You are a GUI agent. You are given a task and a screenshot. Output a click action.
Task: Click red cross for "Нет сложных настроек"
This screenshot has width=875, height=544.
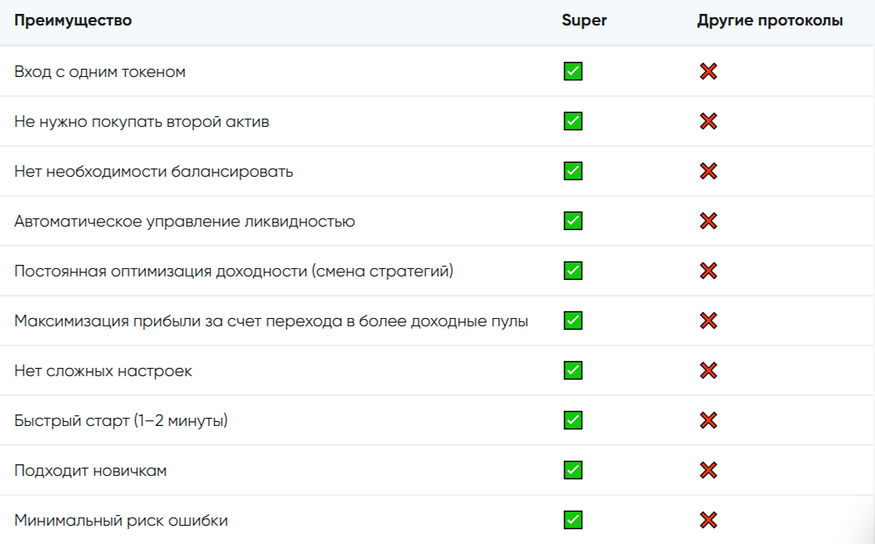[708, 371]
